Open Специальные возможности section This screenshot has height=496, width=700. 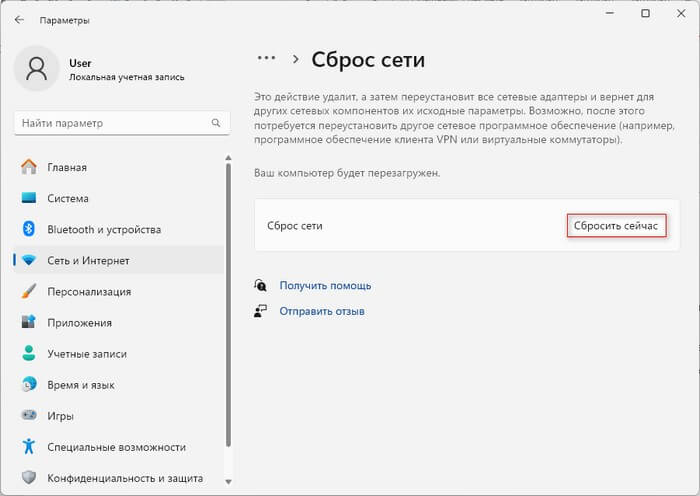coord(116,446)
